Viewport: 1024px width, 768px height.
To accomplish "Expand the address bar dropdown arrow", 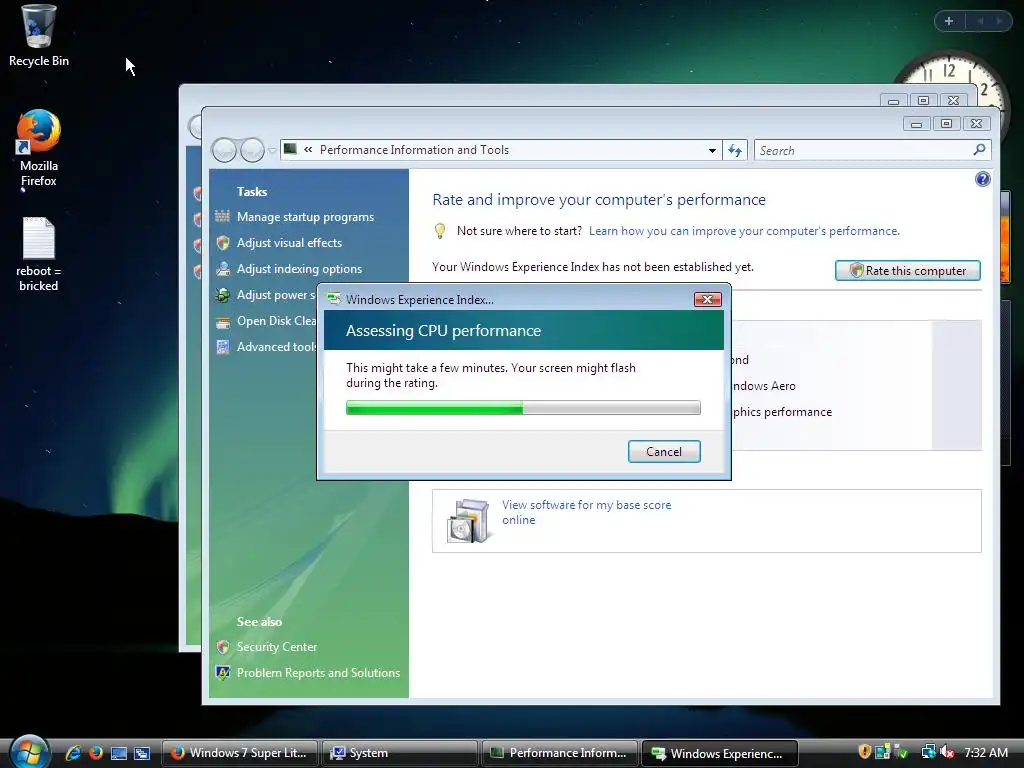I will (712, 150).
